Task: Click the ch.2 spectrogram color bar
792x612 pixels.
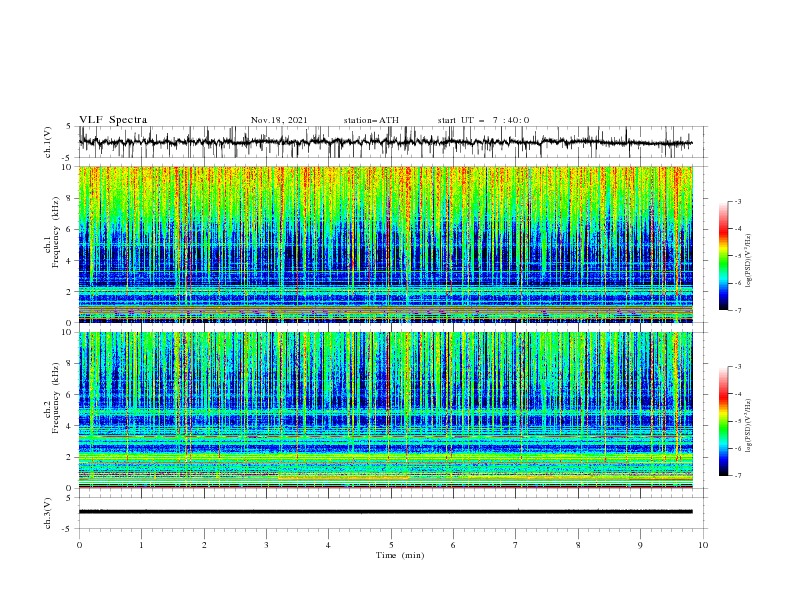Action: (723, 421)
